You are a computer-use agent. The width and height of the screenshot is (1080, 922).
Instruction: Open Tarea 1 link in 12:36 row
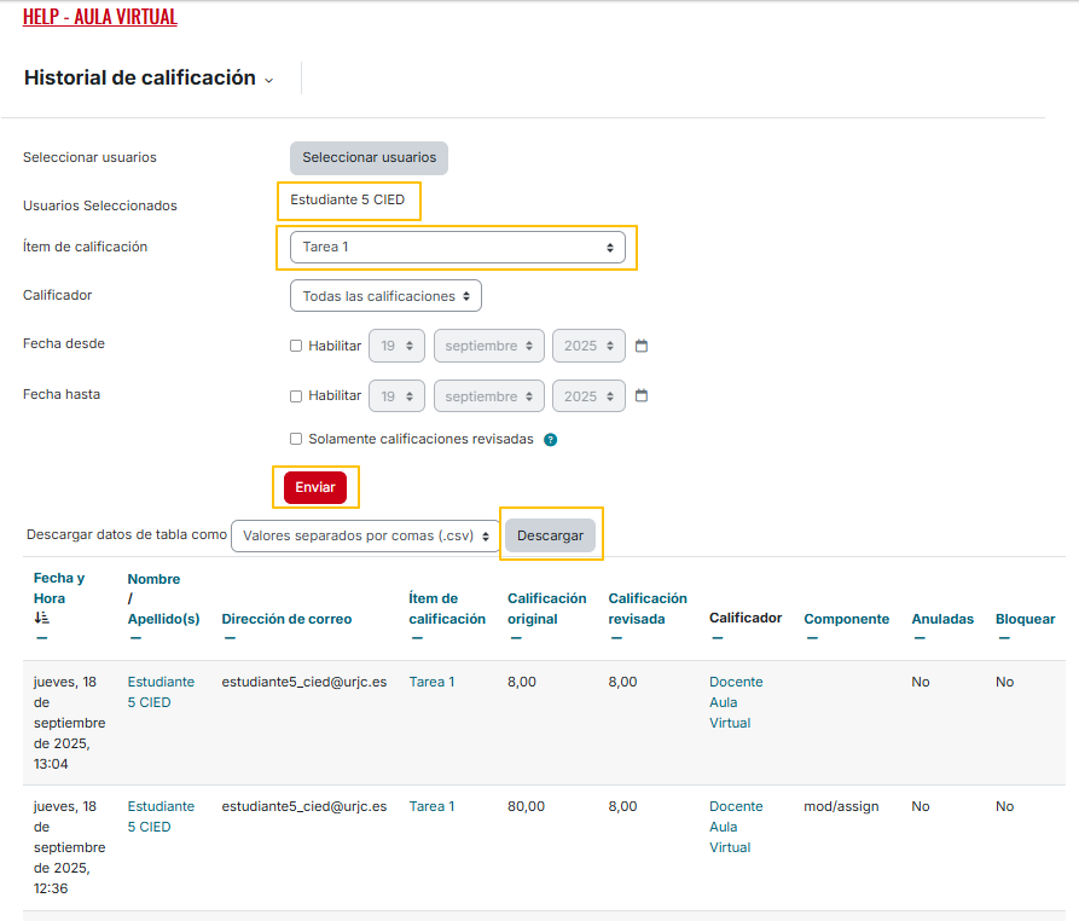tap(432, 806)
